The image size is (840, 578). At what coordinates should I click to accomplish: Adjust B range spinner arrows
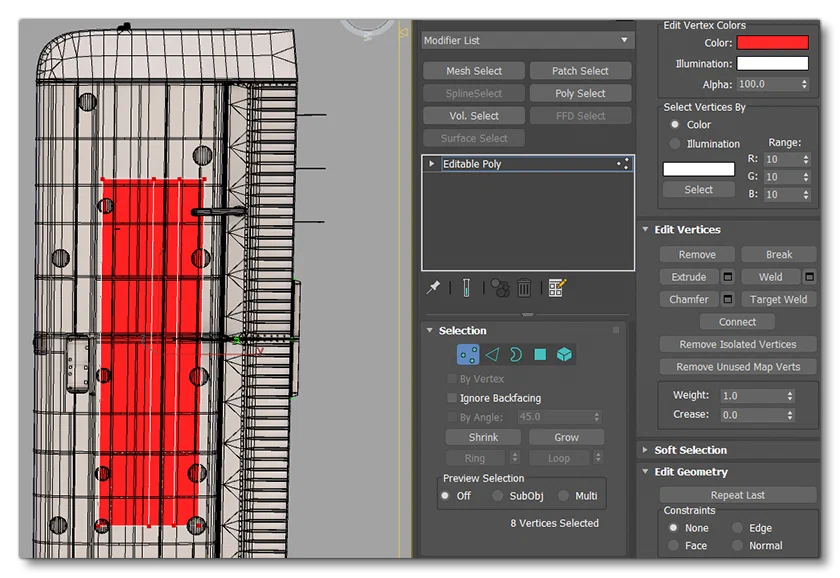click(806, 194)
